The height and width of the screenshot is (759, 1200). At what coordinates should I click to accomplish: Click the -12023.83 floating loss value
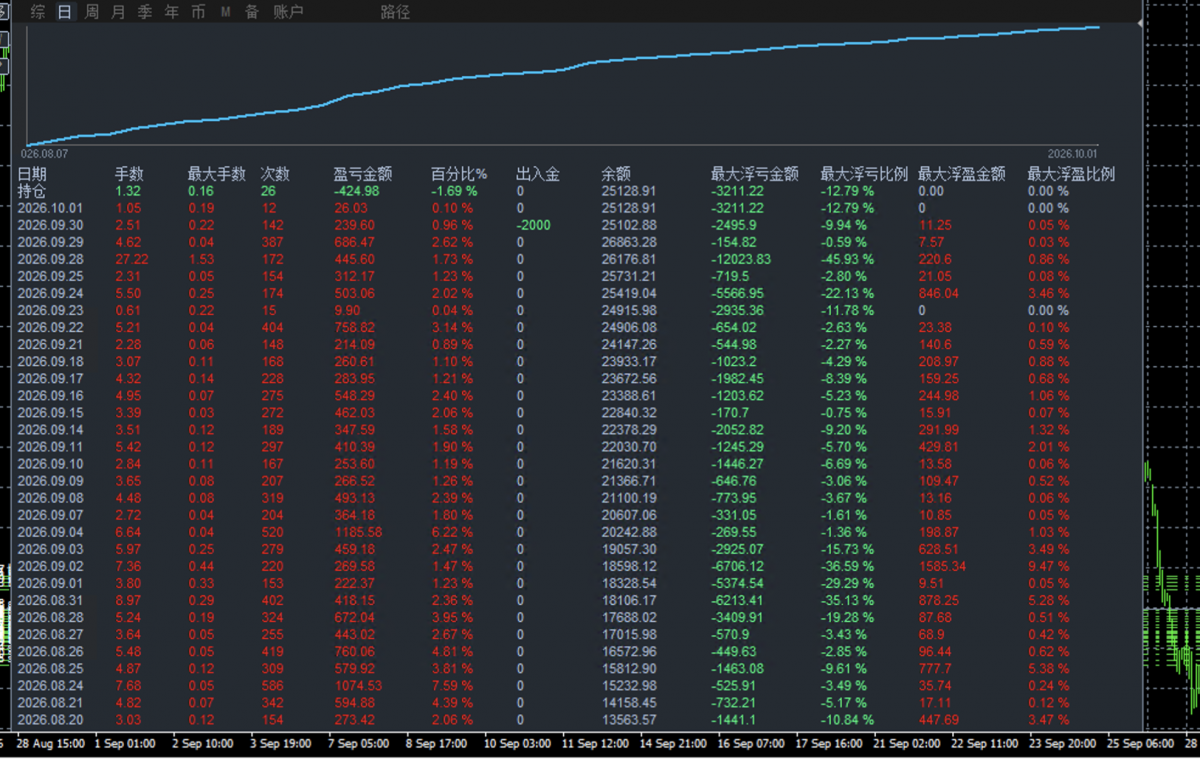(741, 259)
